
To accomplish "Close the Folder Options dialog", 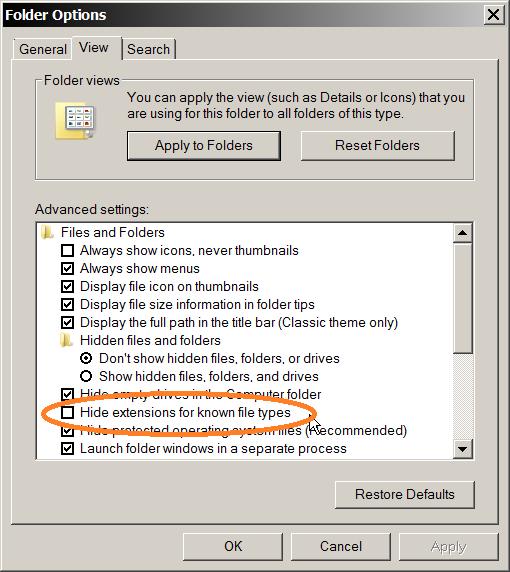I will [x=494, y=15].
